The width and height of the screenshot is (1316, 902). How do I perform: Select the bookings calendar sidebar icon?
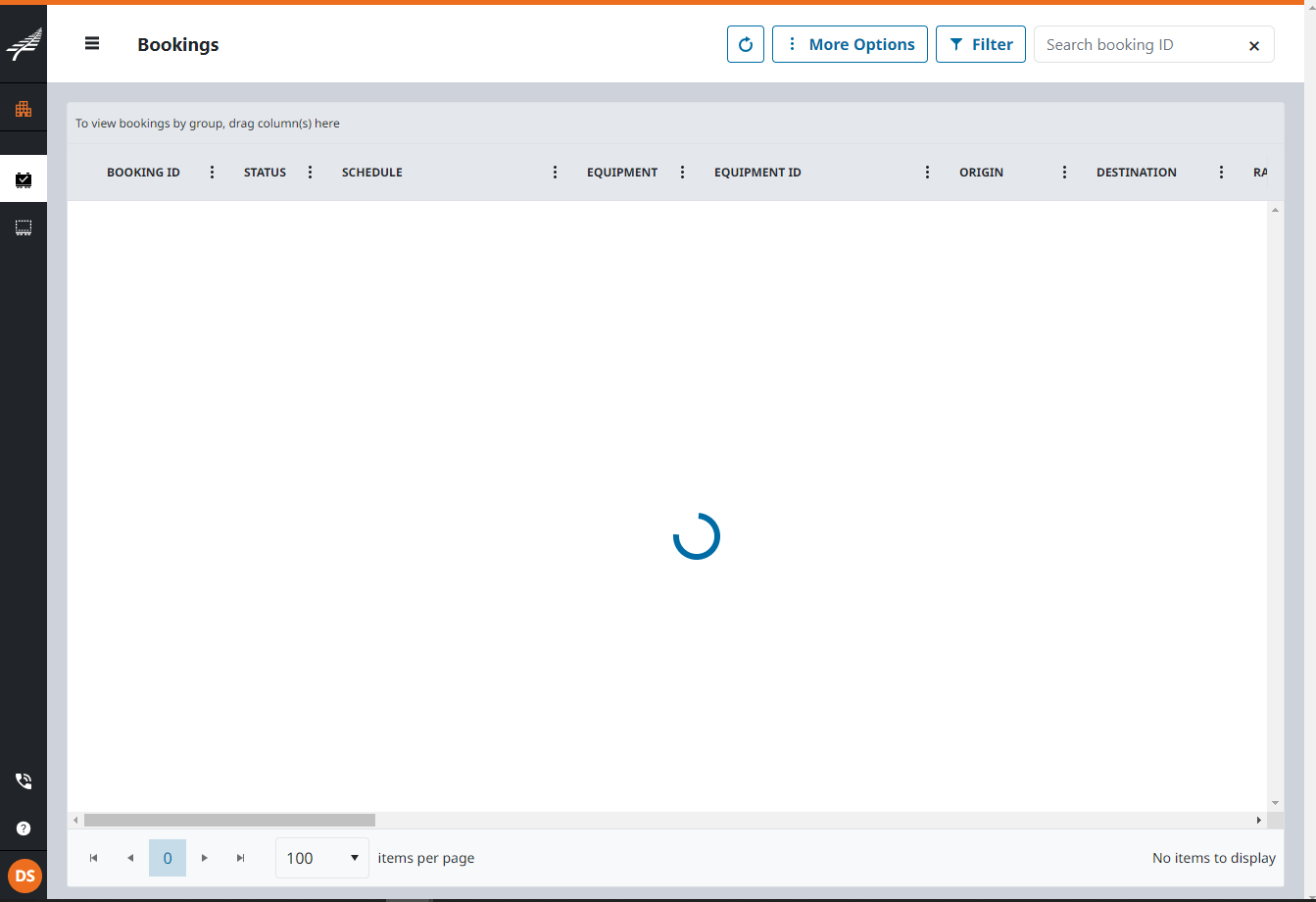point(24,179)
